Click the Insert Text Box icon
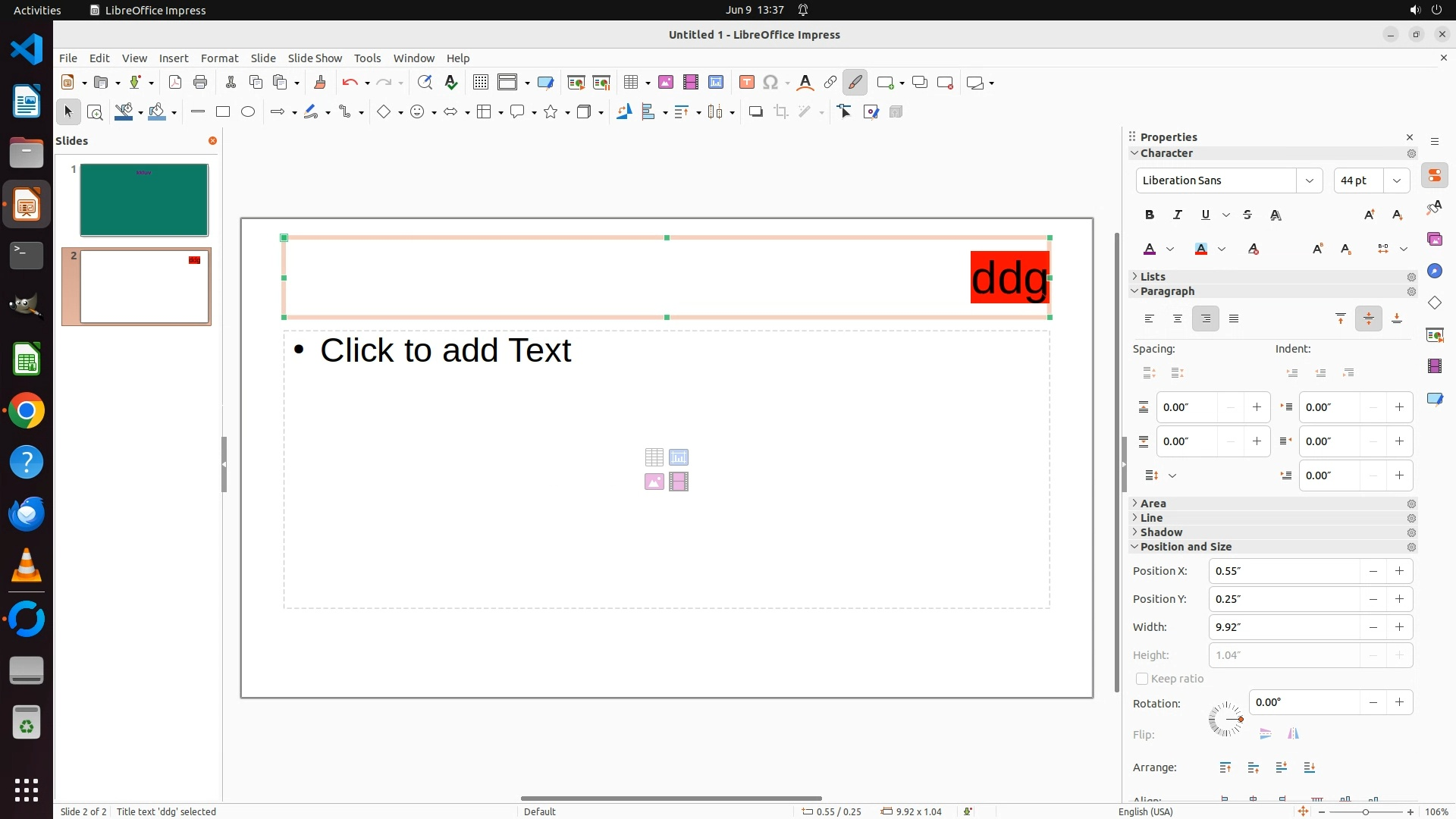 point(746,83)
